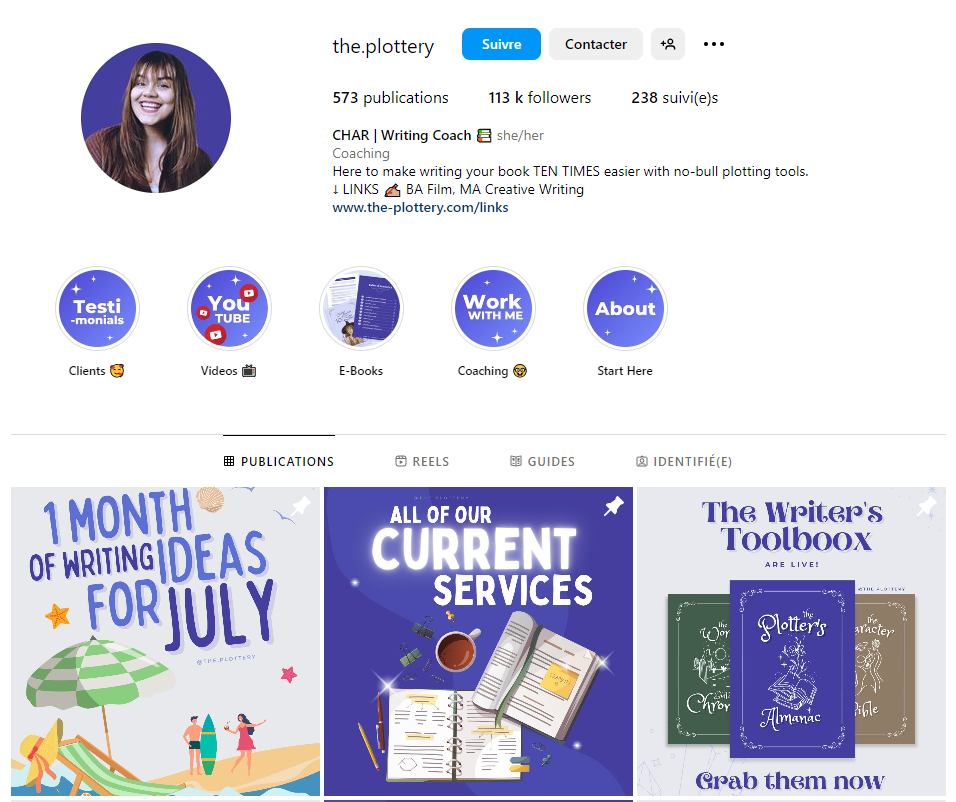This screenshot has width=956, height=802.
Task: Open the three-dots options menu
Action: [x=713, y=44]
